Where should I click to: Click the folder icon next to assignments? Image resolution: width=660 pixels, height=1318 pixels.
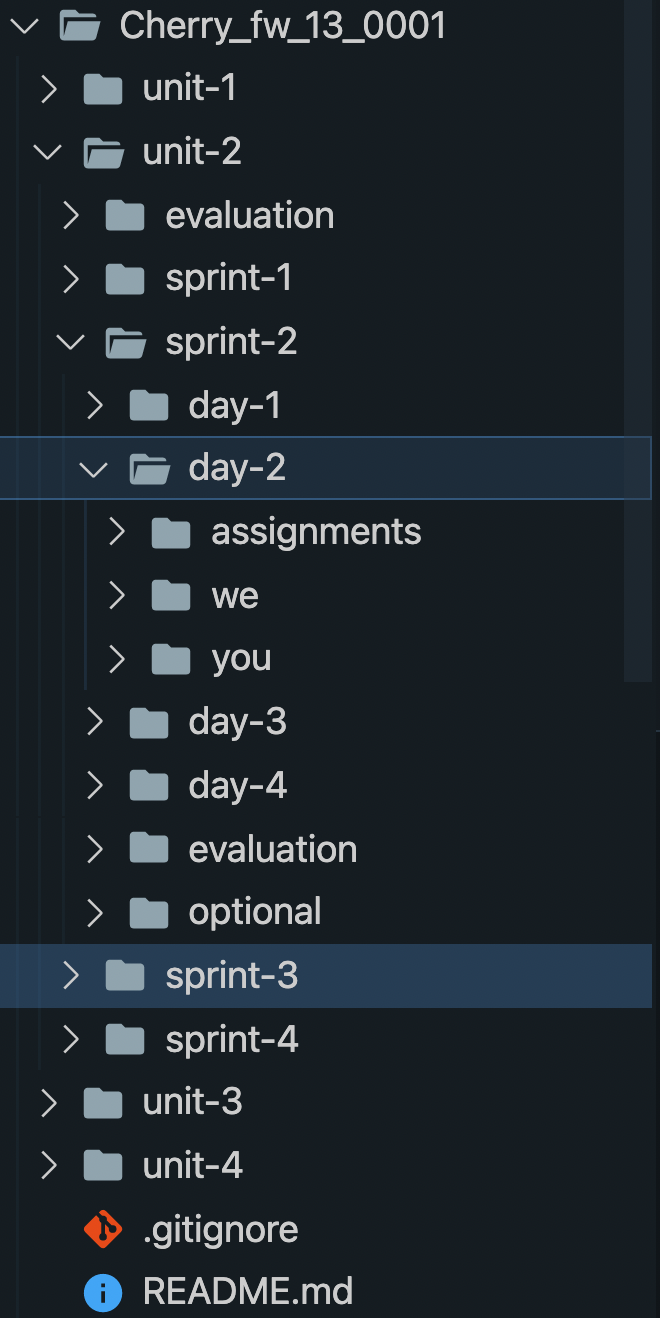[171, 532]
